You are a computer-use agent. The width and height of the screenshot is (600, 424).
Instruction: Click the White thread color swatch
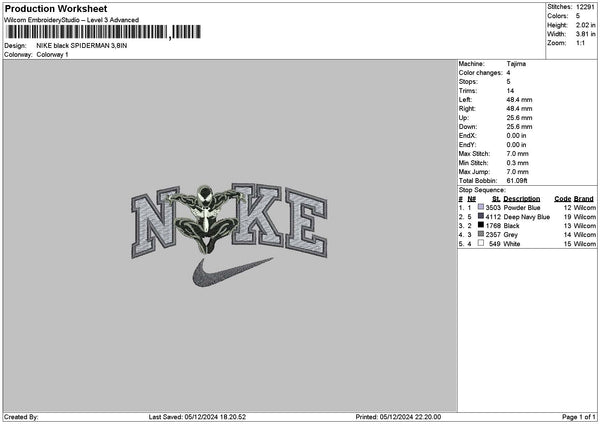click(481, 243)
